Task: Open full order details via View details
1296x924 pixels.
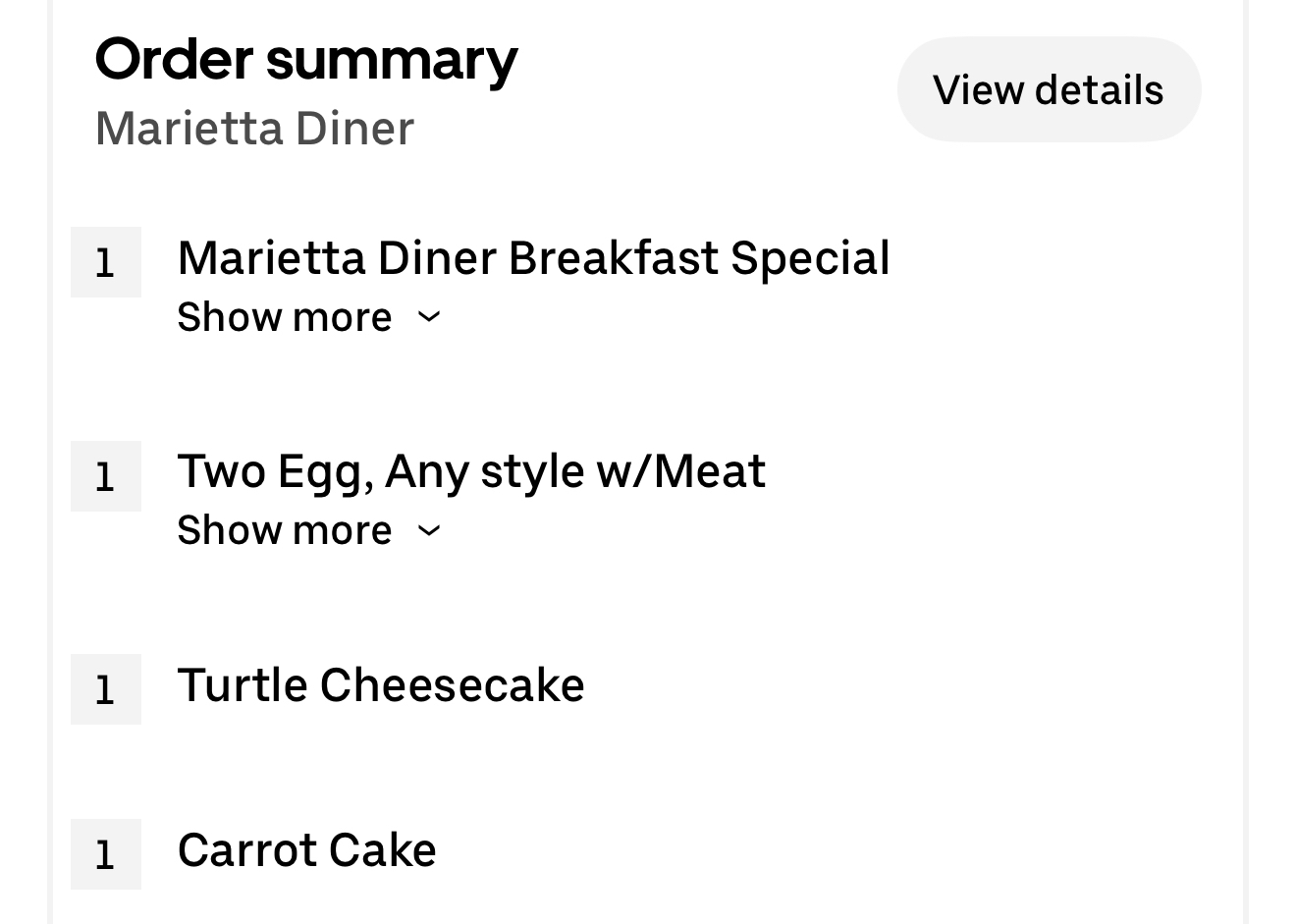Action: [1048, 90]
